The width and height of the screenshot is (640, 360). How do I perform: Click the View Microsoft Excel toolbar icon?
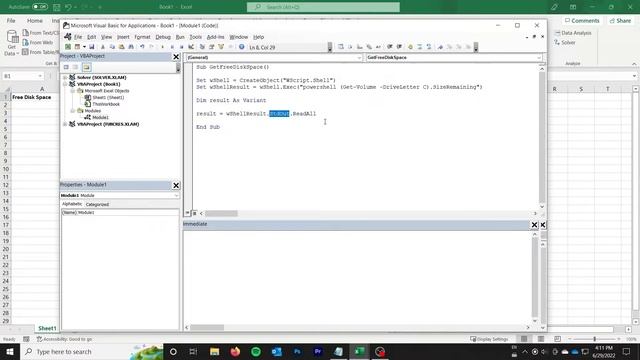pyautogui.click(x=68, y=47)
